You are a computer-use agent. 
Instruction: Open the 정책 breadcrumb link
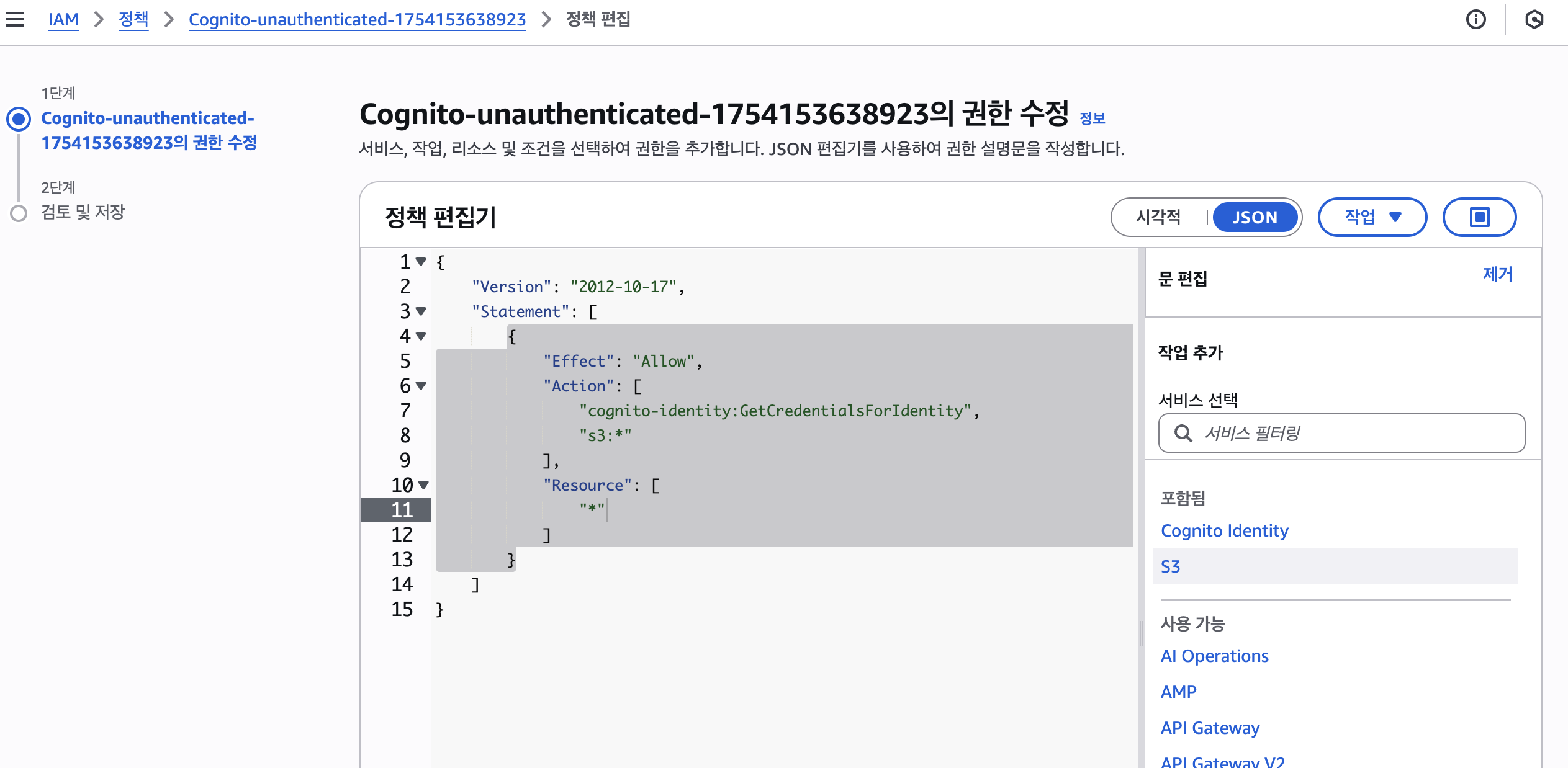[x=133, y=19]
